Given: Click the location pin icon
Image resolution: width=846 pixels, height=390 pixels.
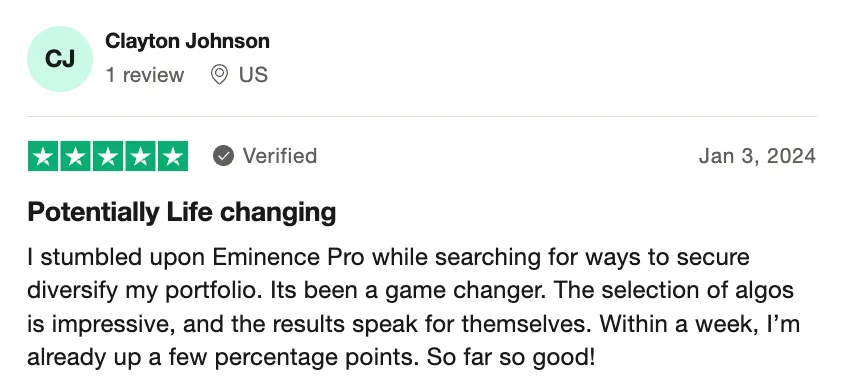Looking at the screenshot, I should 219,74.
